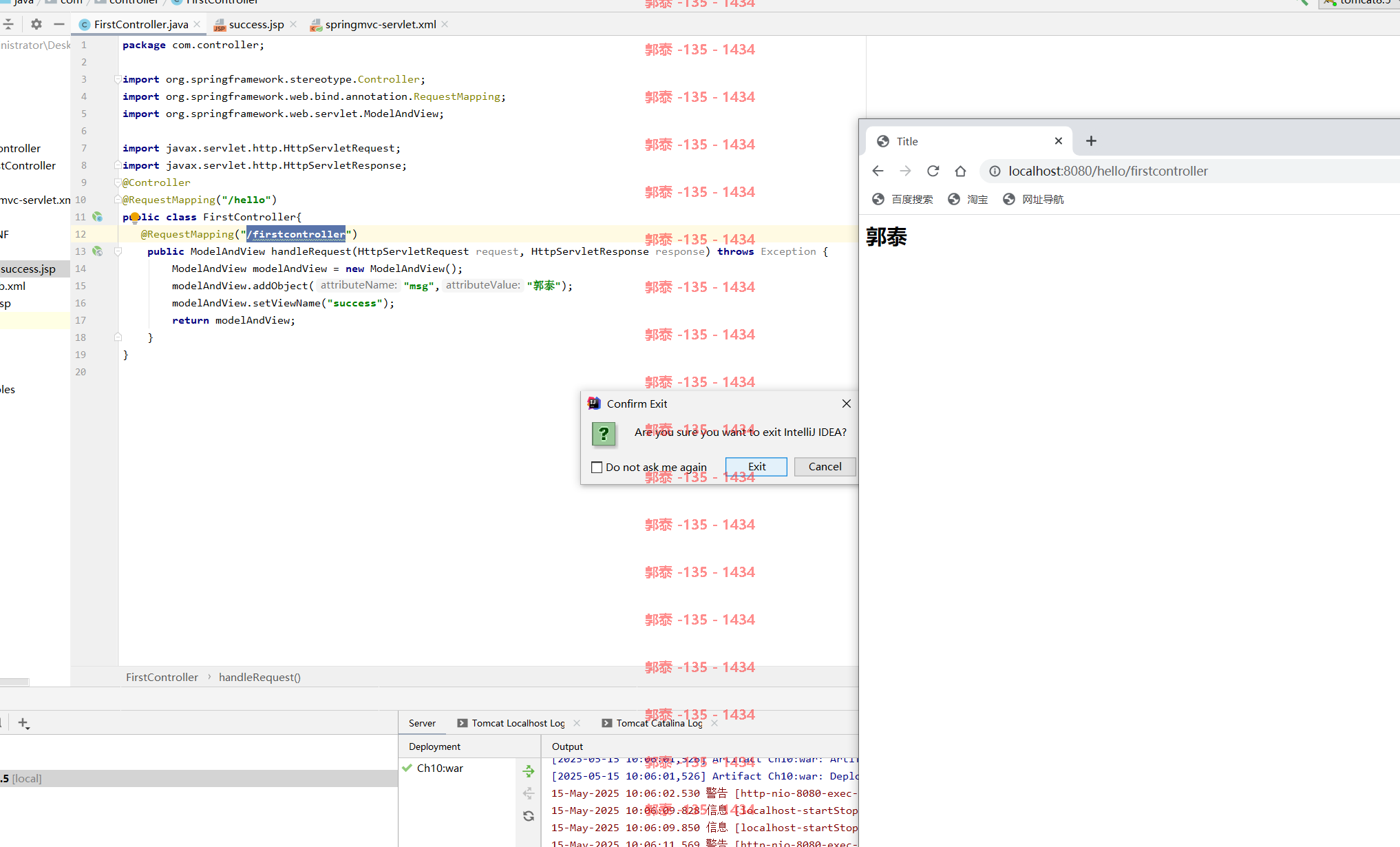Select the 'Title' browser tab
The image size is (1400, 847).
[968, 141]
